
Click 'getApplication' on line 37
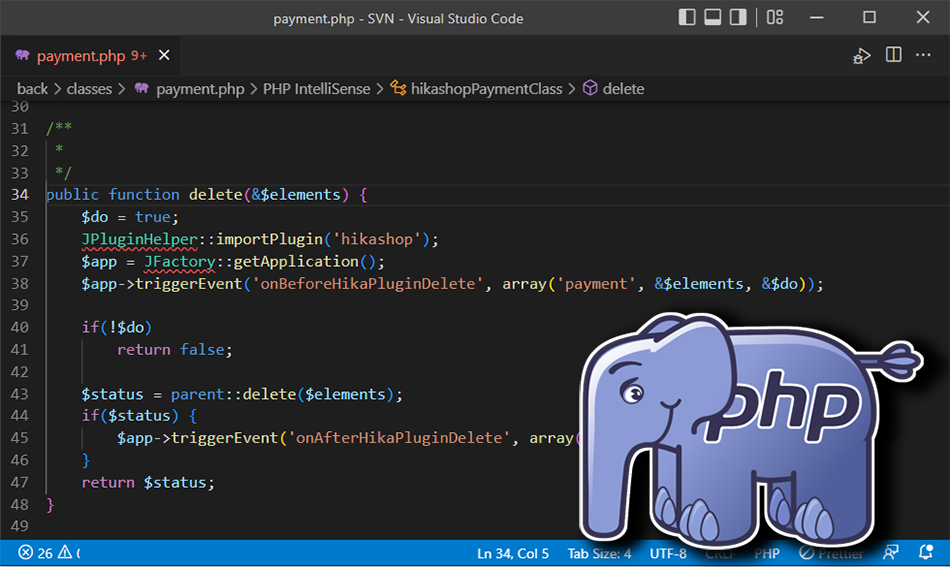click(x=296, y=262)
